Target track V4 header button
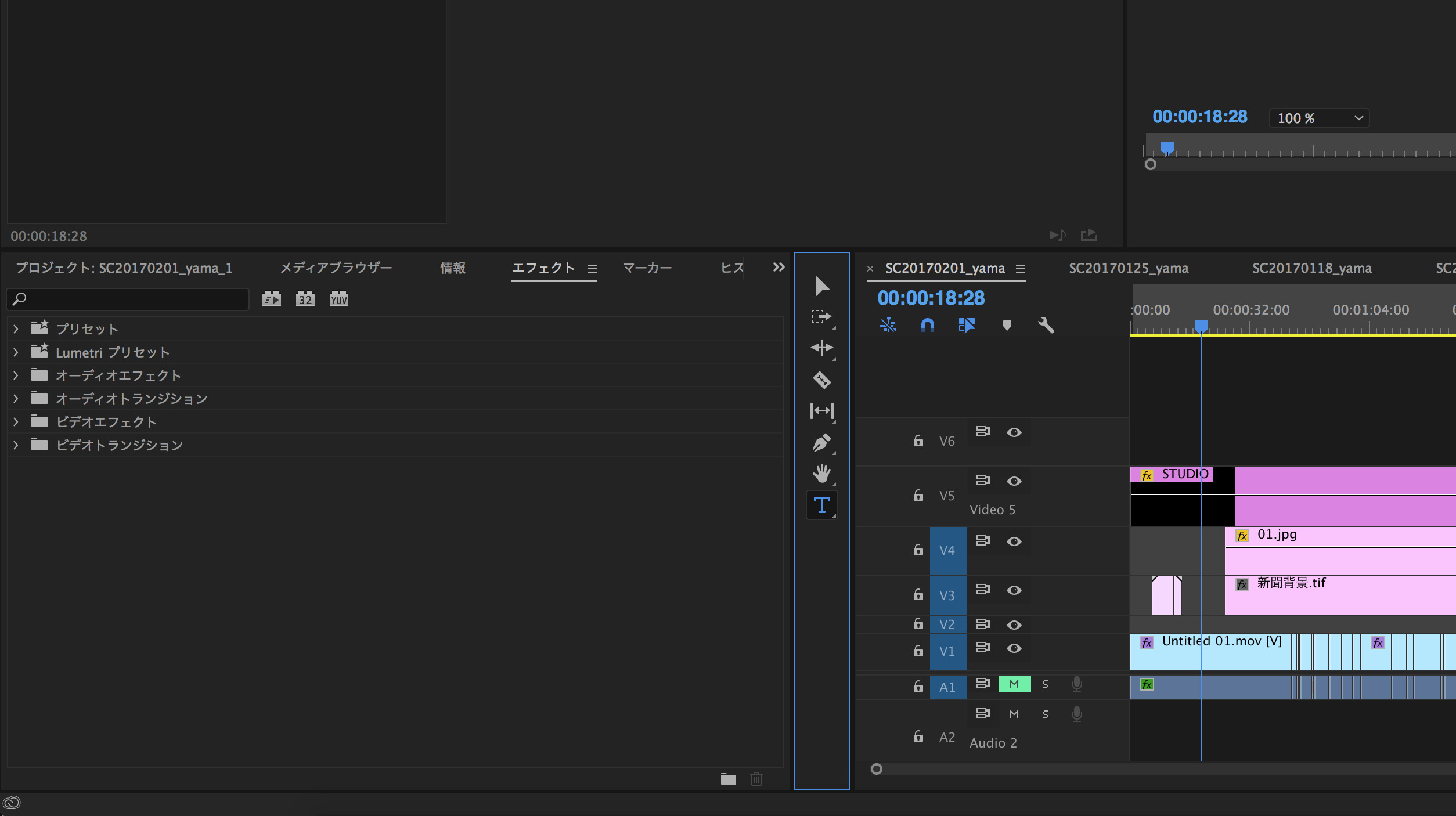Viewport: 1456px width, 816px height. [948, 550]
